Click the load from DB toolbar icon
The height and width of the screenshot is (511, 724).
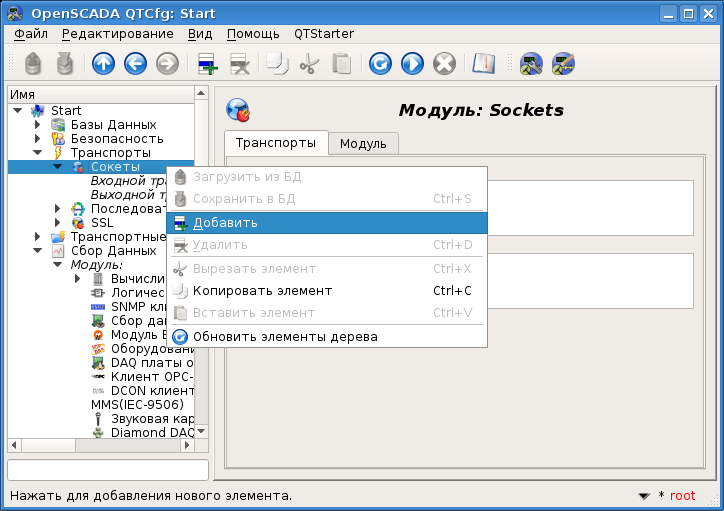click(34, 64)
